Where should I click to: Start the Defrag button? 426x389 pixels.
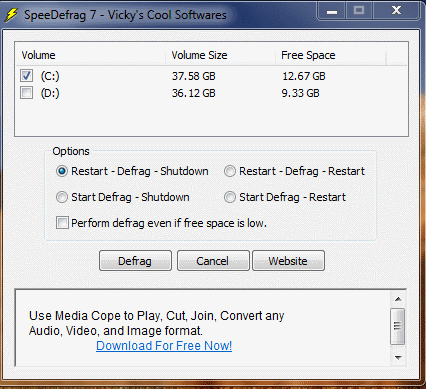point(135,261)
